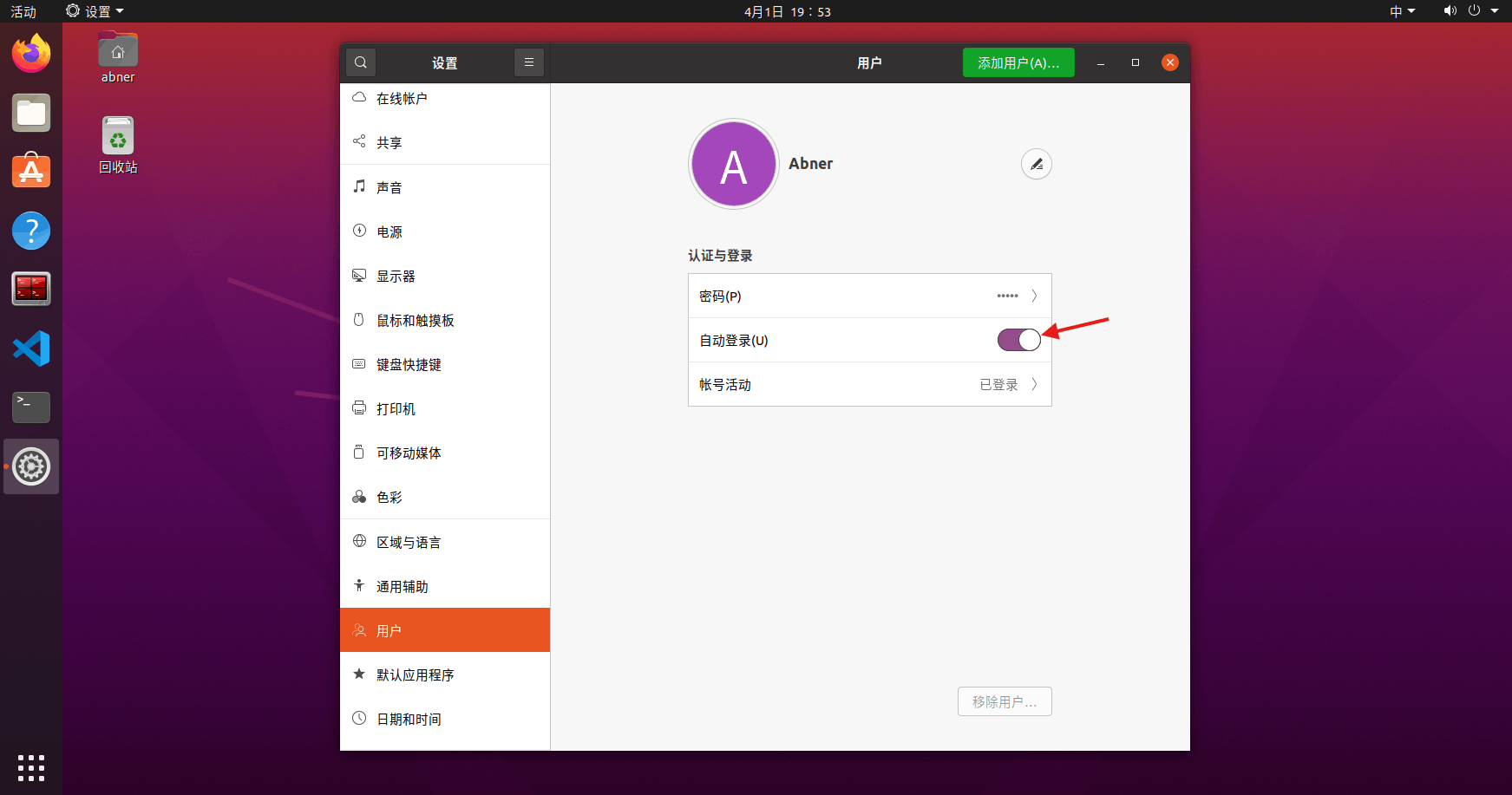Click the purple Abner avatar picture
The image size is (1512, 795).
coord(733,164)
